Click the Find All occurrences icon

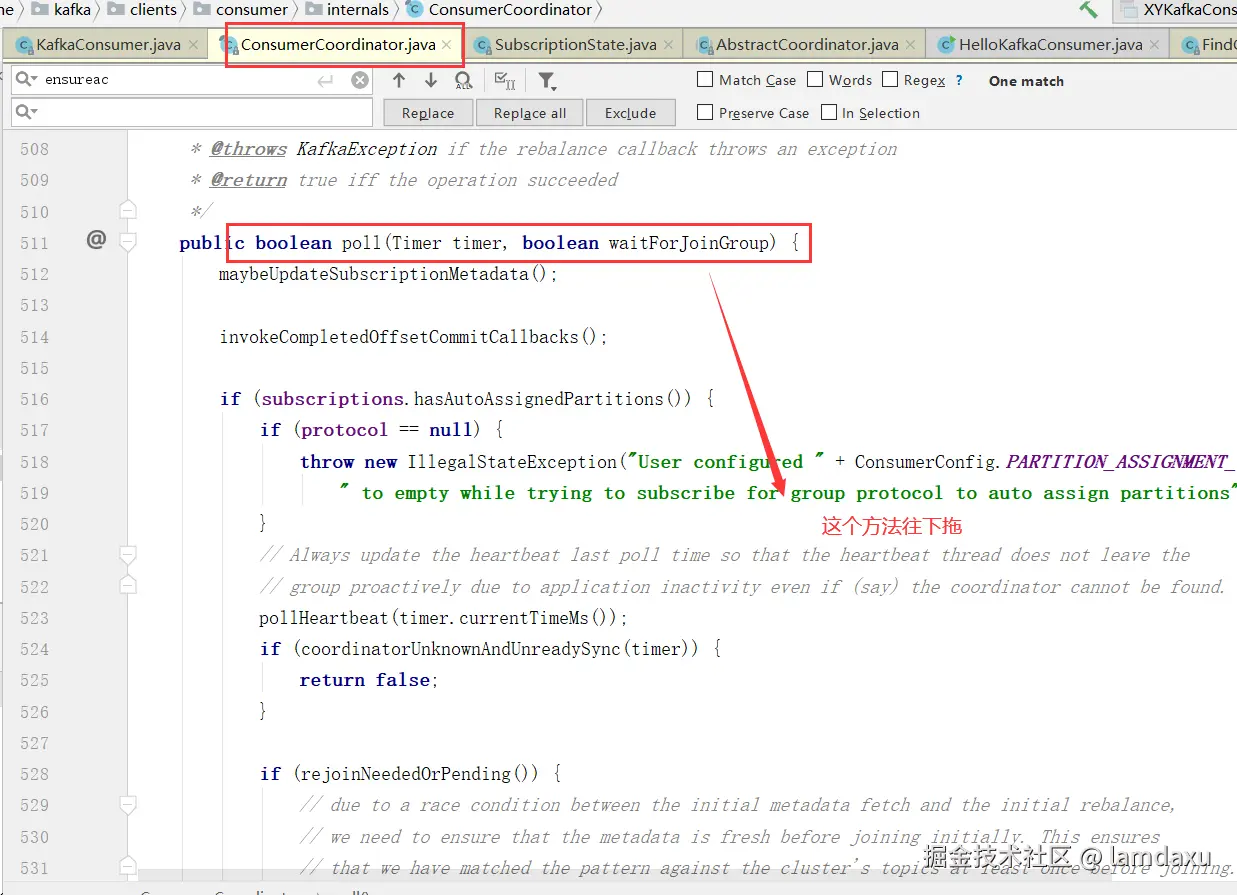pyautogui.click(x=463, y=81)
